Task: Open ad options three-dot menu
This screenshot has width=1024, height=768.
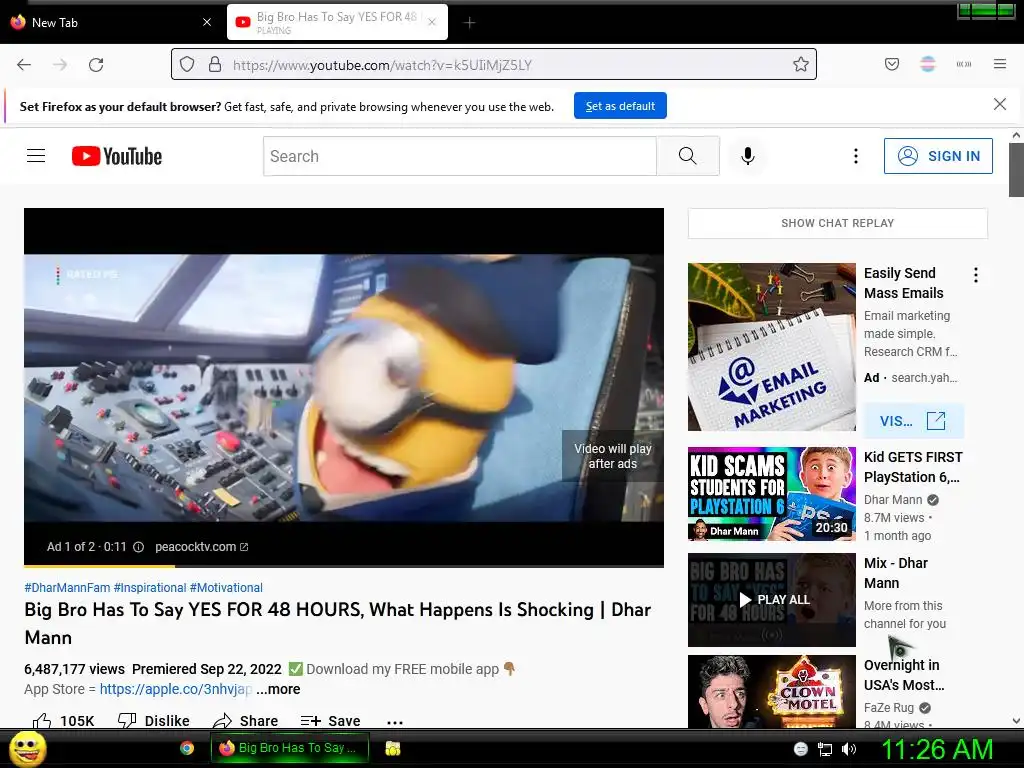Action: (976, 275)
